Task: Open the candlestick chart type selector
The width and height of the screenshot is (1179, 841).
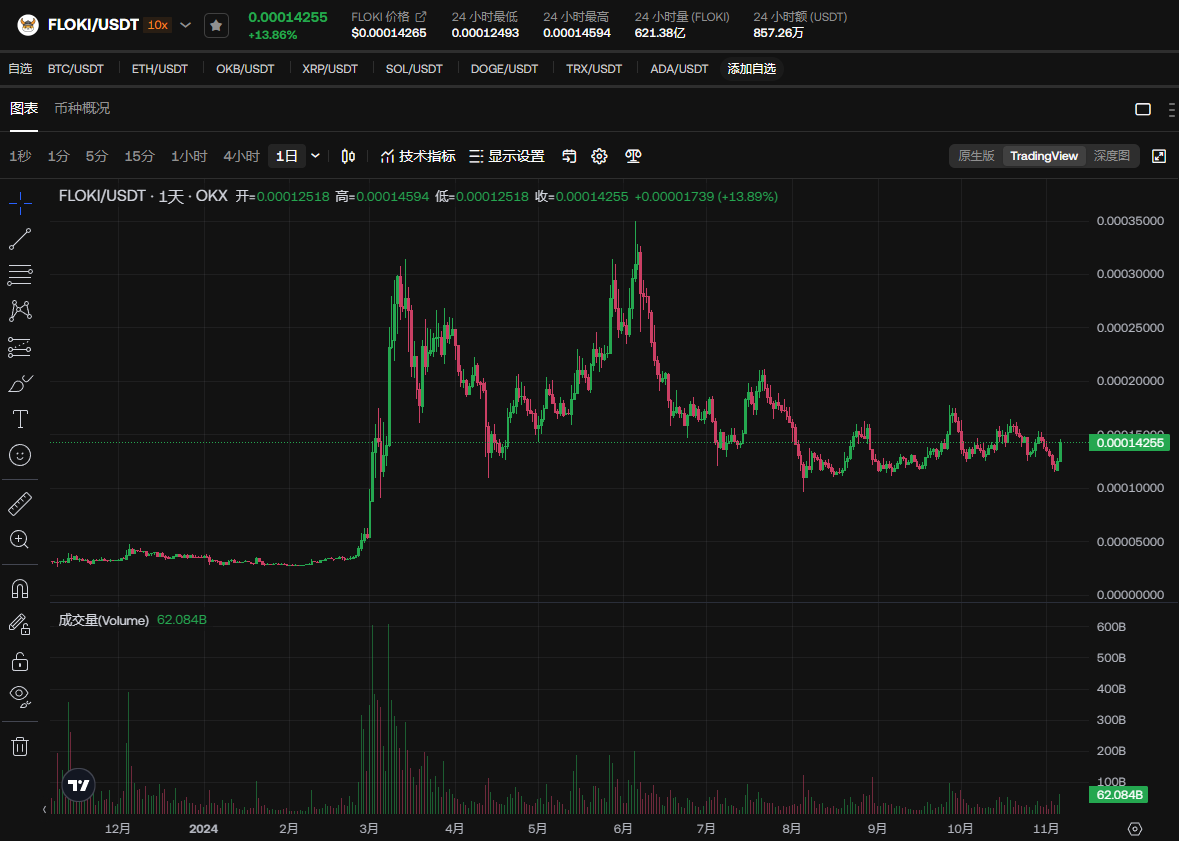Action: tap(348, 156)
